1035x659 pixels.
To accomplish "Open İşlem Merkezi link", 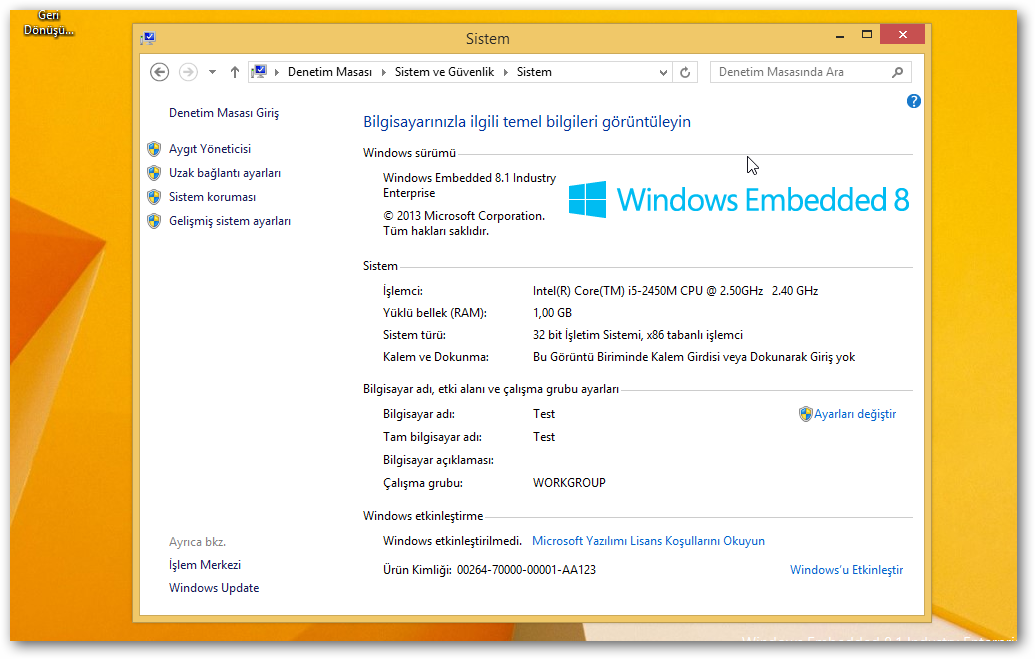I will 205,565.
